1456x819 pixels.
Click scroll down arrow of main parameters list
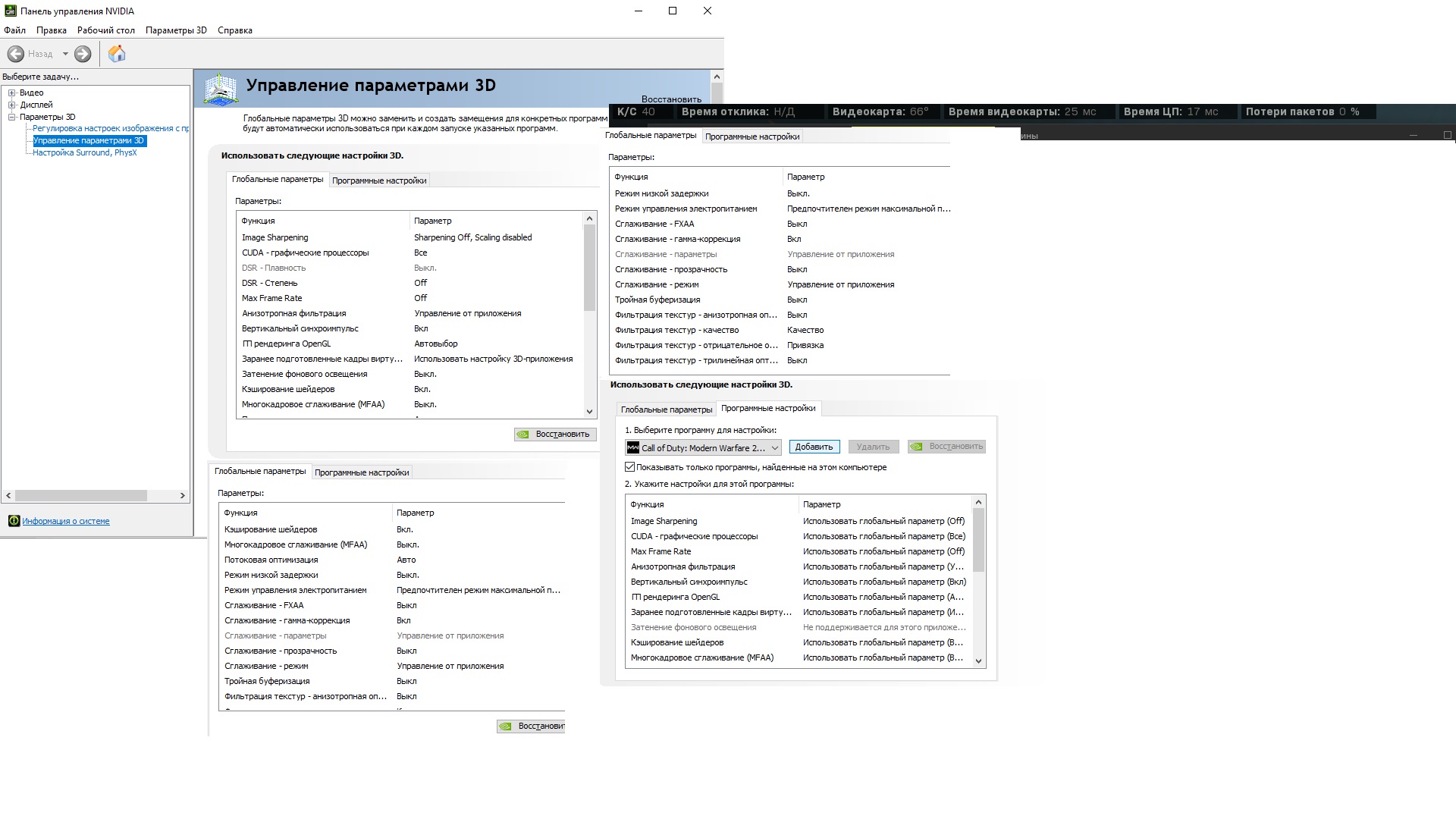point(589,412)
